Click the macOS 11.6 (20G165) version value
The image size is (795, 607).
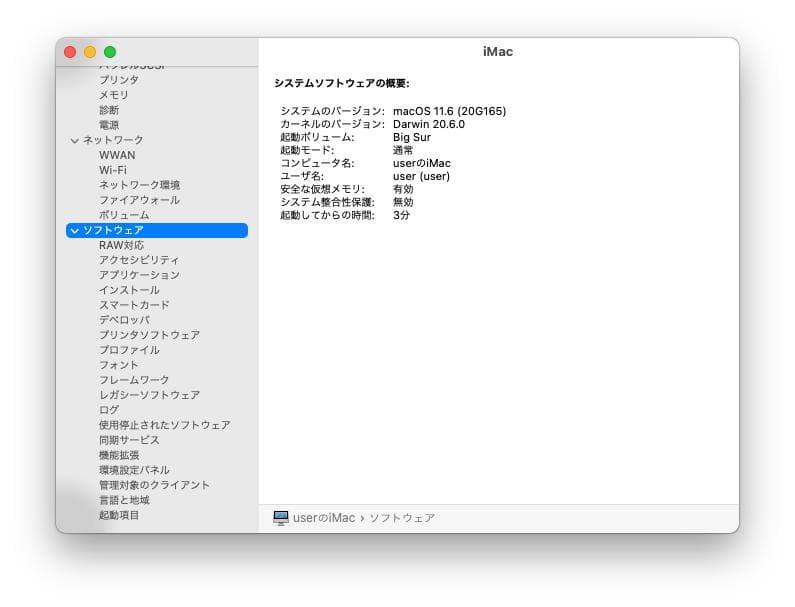(x=449, y=111)
